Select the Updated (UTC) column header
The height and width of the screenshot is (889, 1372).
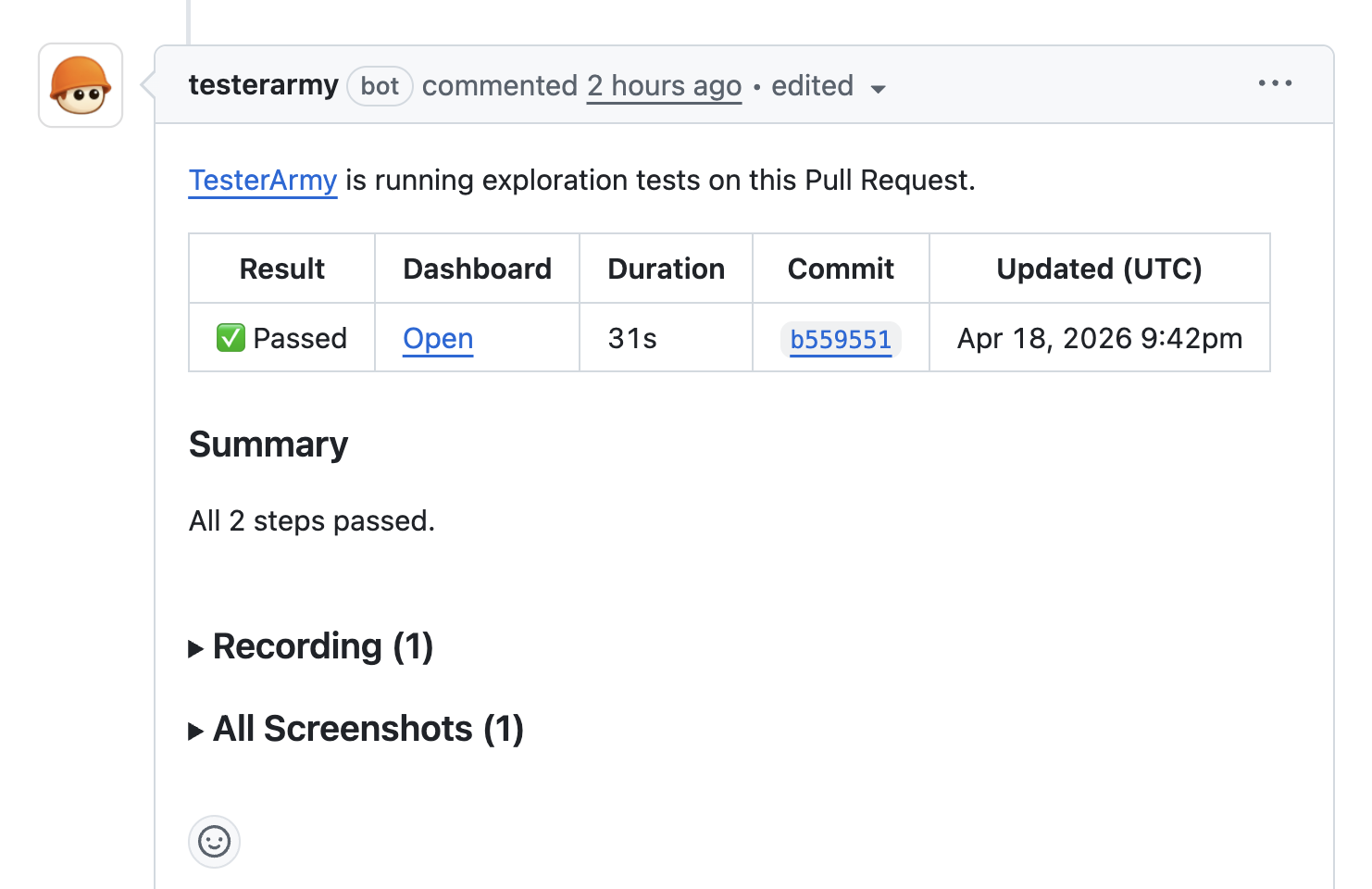click(1099, 269)
